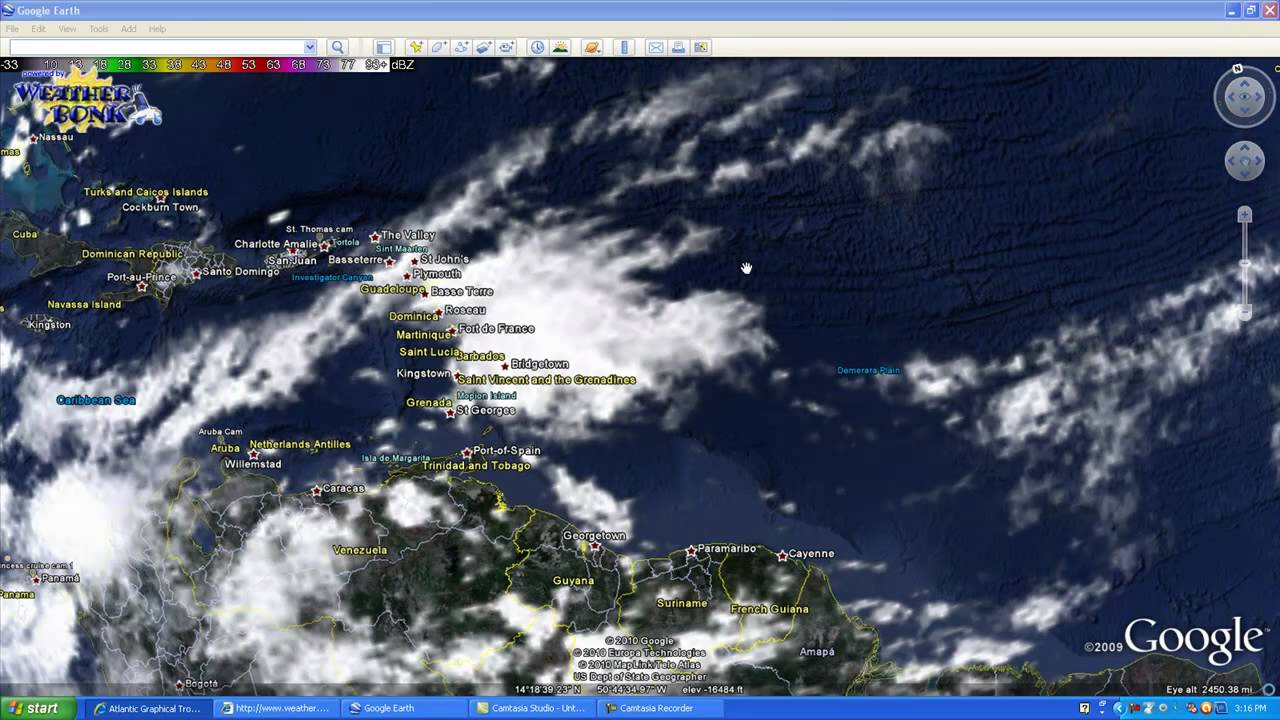The image size is (1280, 720).
Task: Add a new placemark
Action: point(415,47)
